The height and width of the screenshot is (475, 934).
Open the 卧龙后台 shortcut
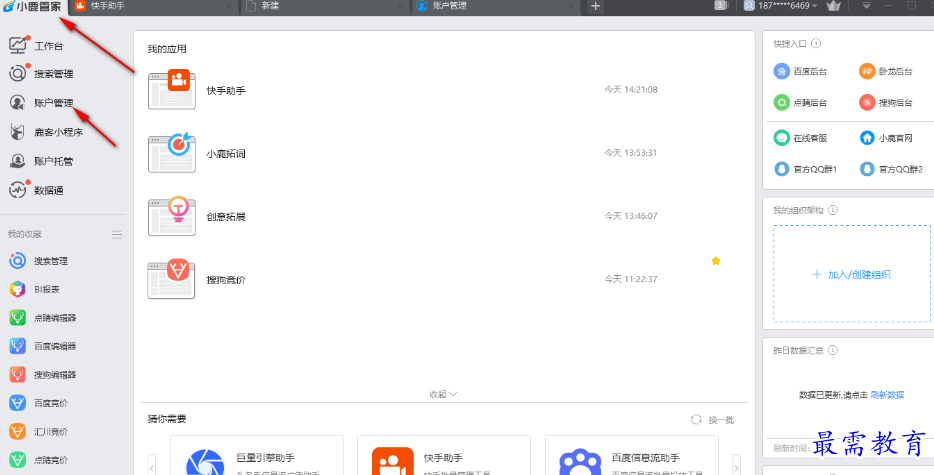pyautogui.click(x=886, y=71)
